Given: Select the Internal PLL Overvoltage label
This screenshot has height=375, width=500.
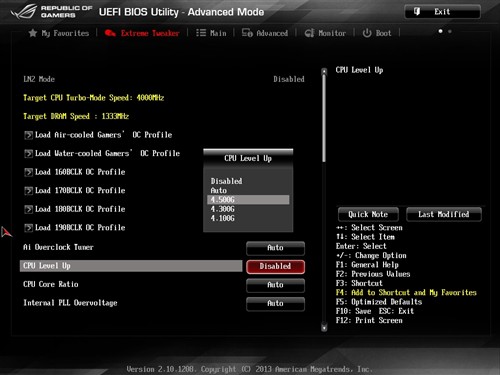Looking at the screenshot, I should tap(70, 303).
